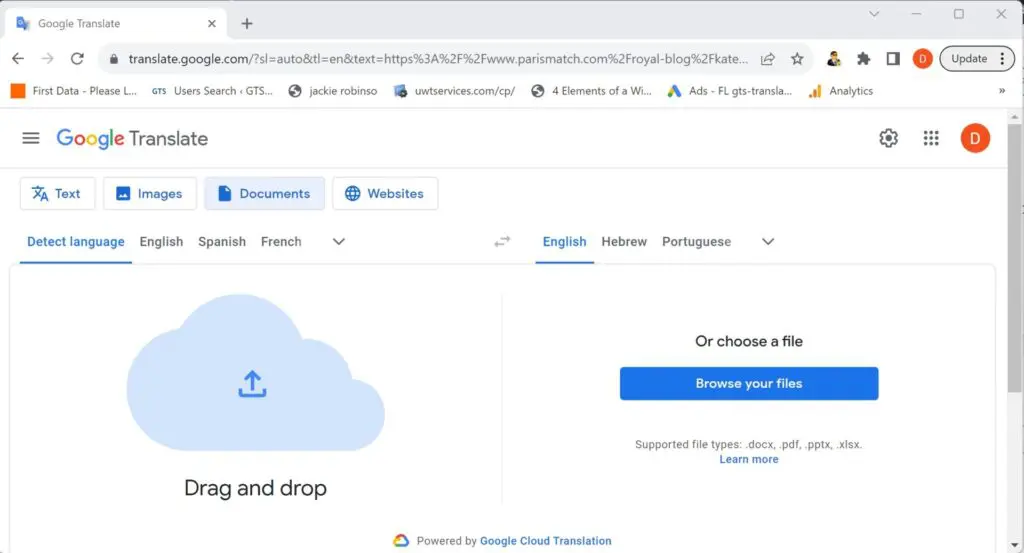Open the Chrome extensions puzzle icon
Screen dimensions: 1024x553
(x=863, y=59)
